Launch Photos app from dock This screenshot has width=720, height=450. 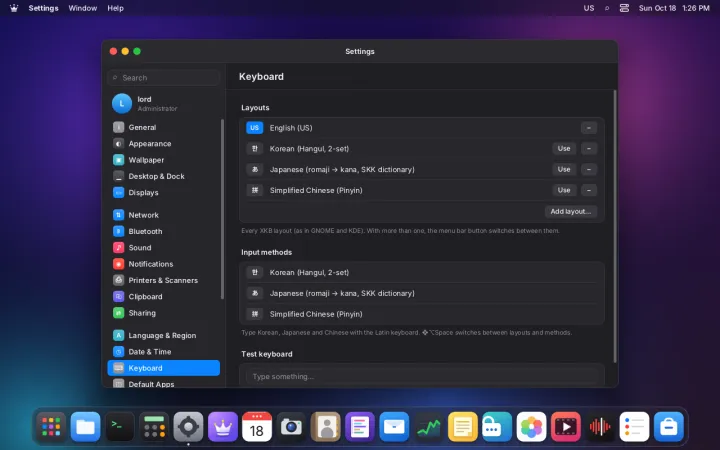click(531, 427)
